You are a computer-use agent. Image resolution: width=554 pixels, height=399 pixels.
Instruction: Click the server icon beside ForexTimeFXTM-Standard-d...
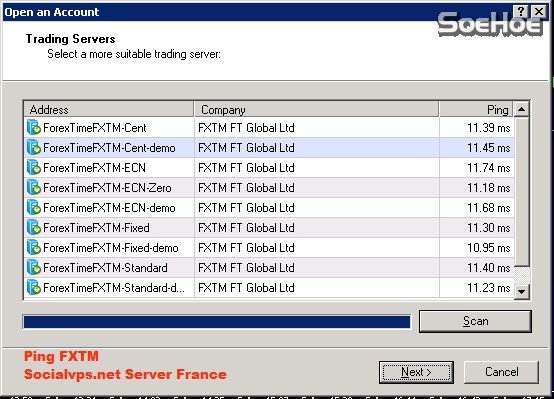pos(34,288)
